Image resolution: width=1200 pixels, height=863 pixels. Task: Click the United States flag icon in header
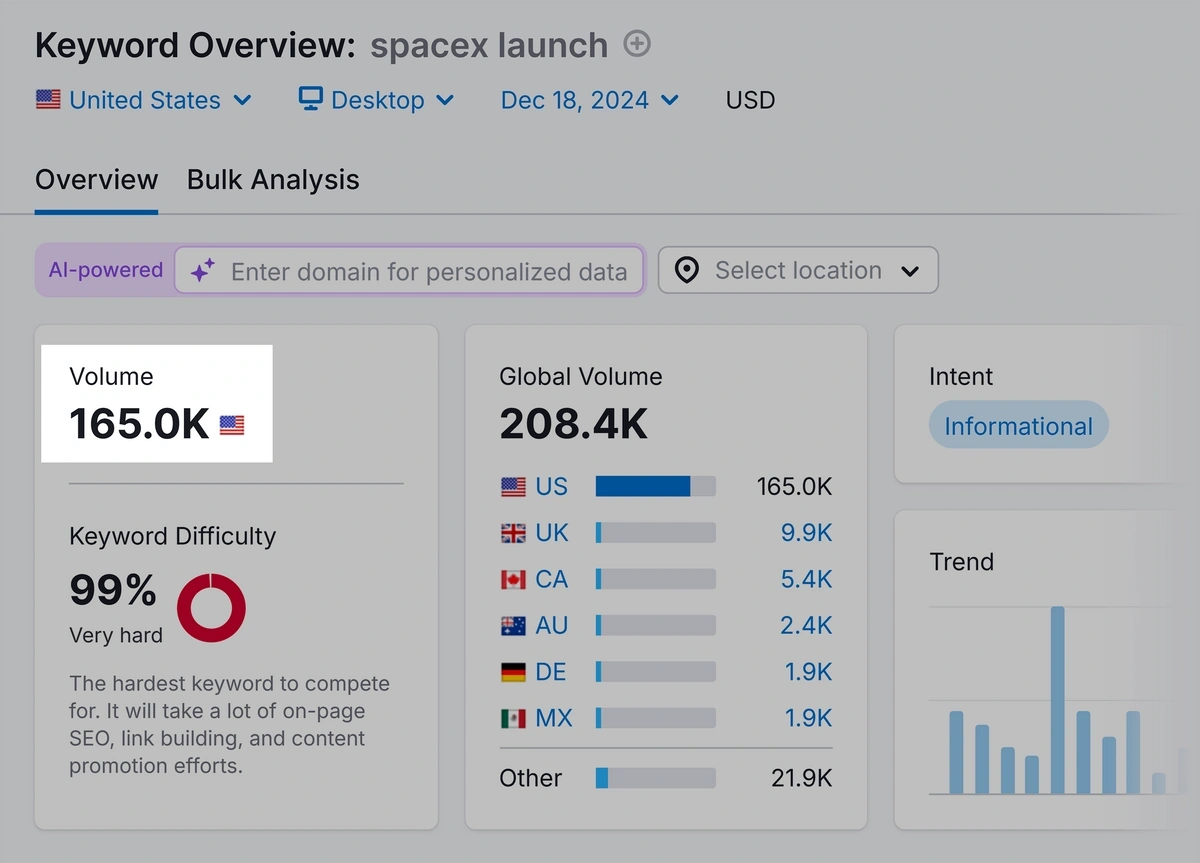point(48,100)
